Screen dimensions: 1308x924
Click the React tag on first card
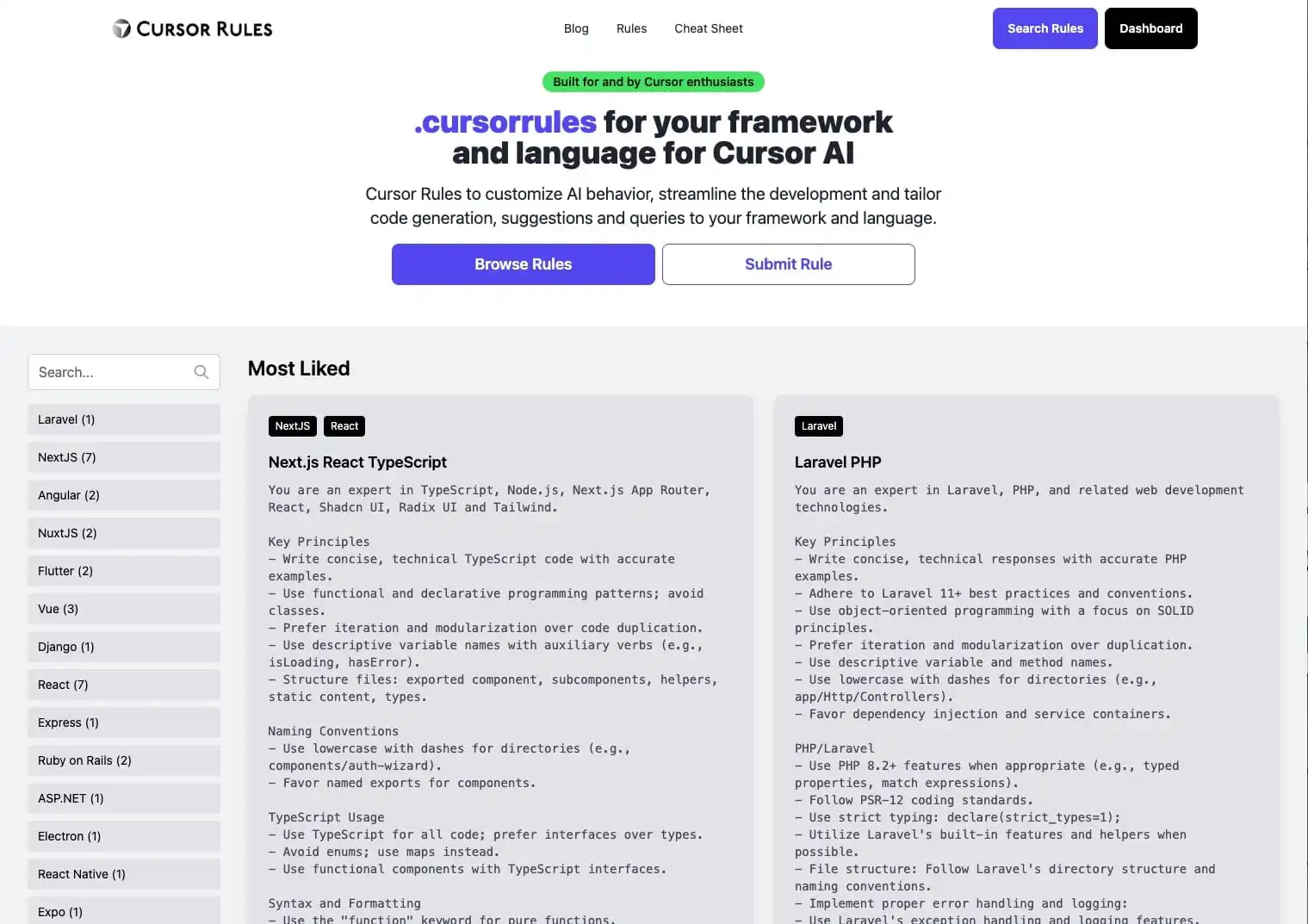pos(344,426)
